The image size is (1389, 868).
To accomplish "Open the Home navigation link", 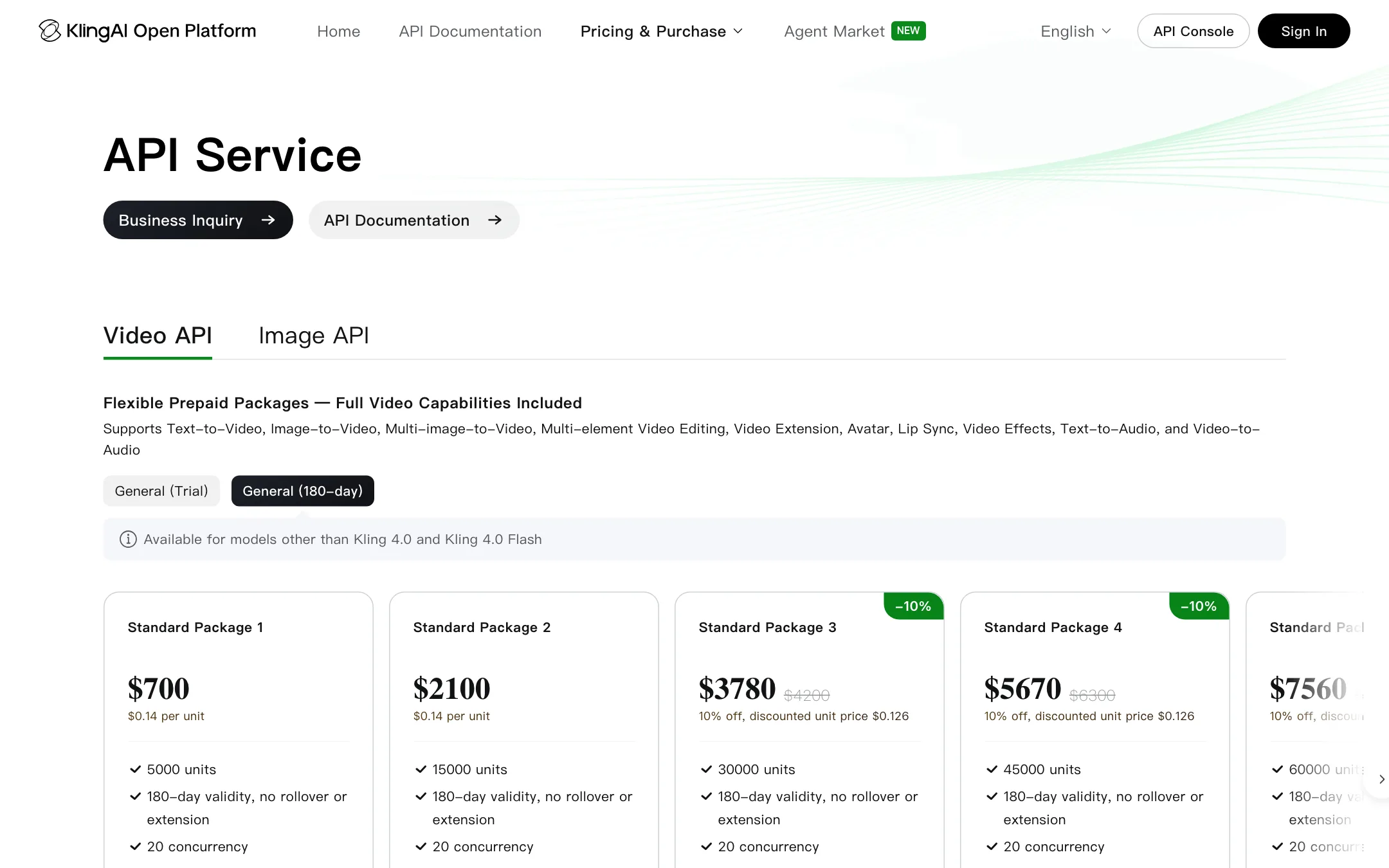I will [x=338, y=32].
